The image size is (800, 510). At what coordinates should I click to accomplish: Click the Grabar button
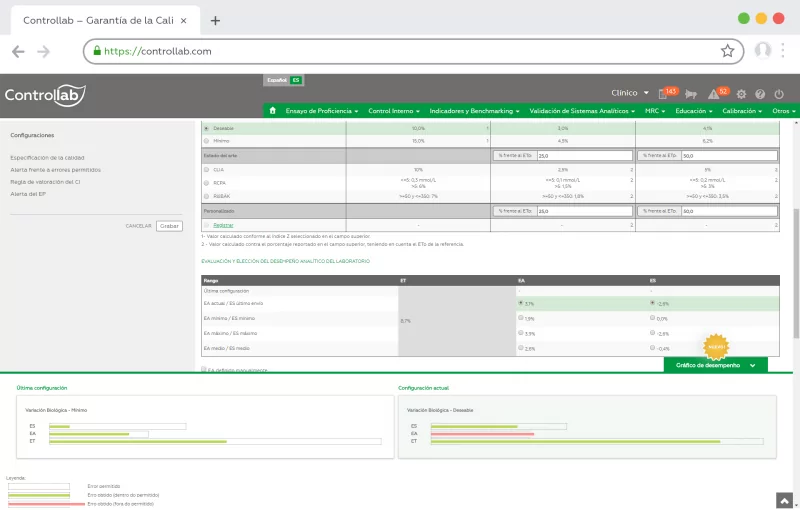click(169, 226)
